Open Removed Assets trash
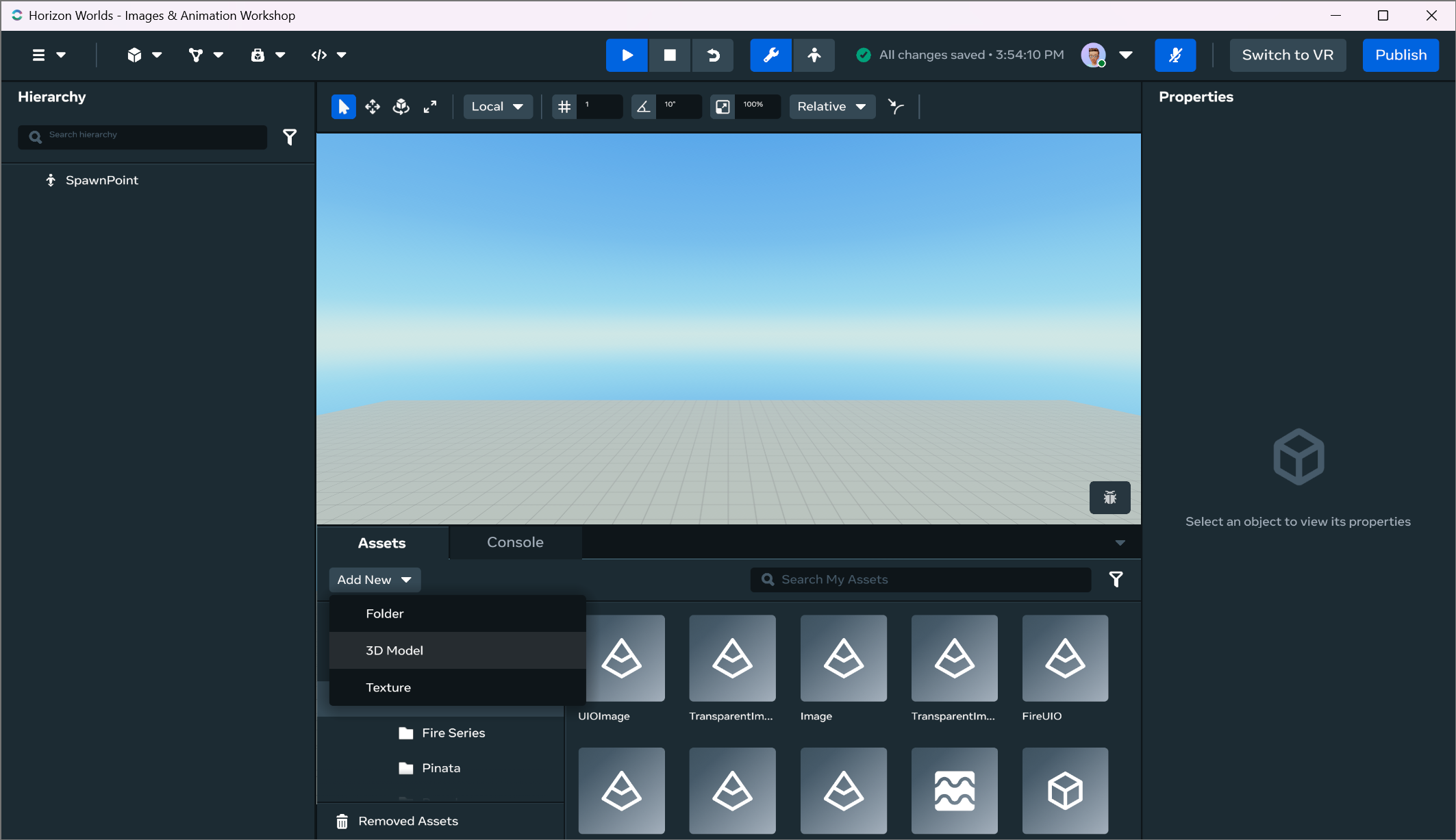1456x840 pixels. 398,821
